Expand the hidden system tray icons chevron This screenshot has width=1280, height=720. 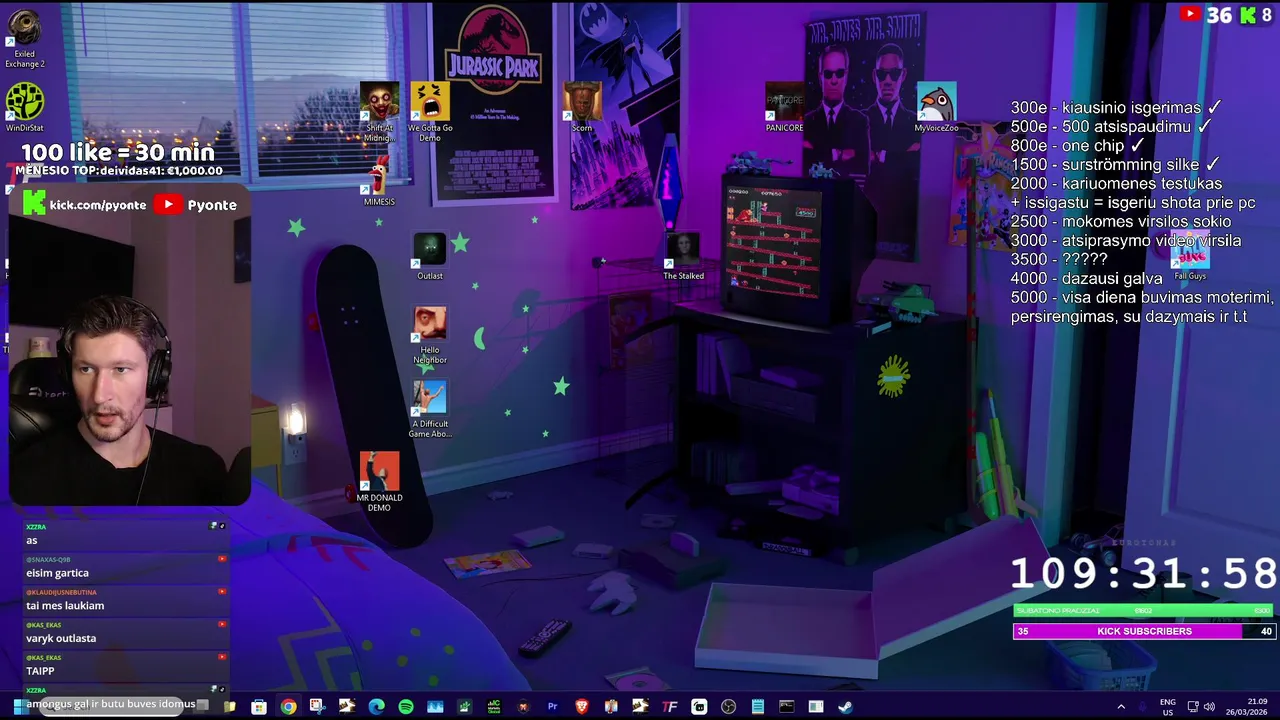[1120, 707]
